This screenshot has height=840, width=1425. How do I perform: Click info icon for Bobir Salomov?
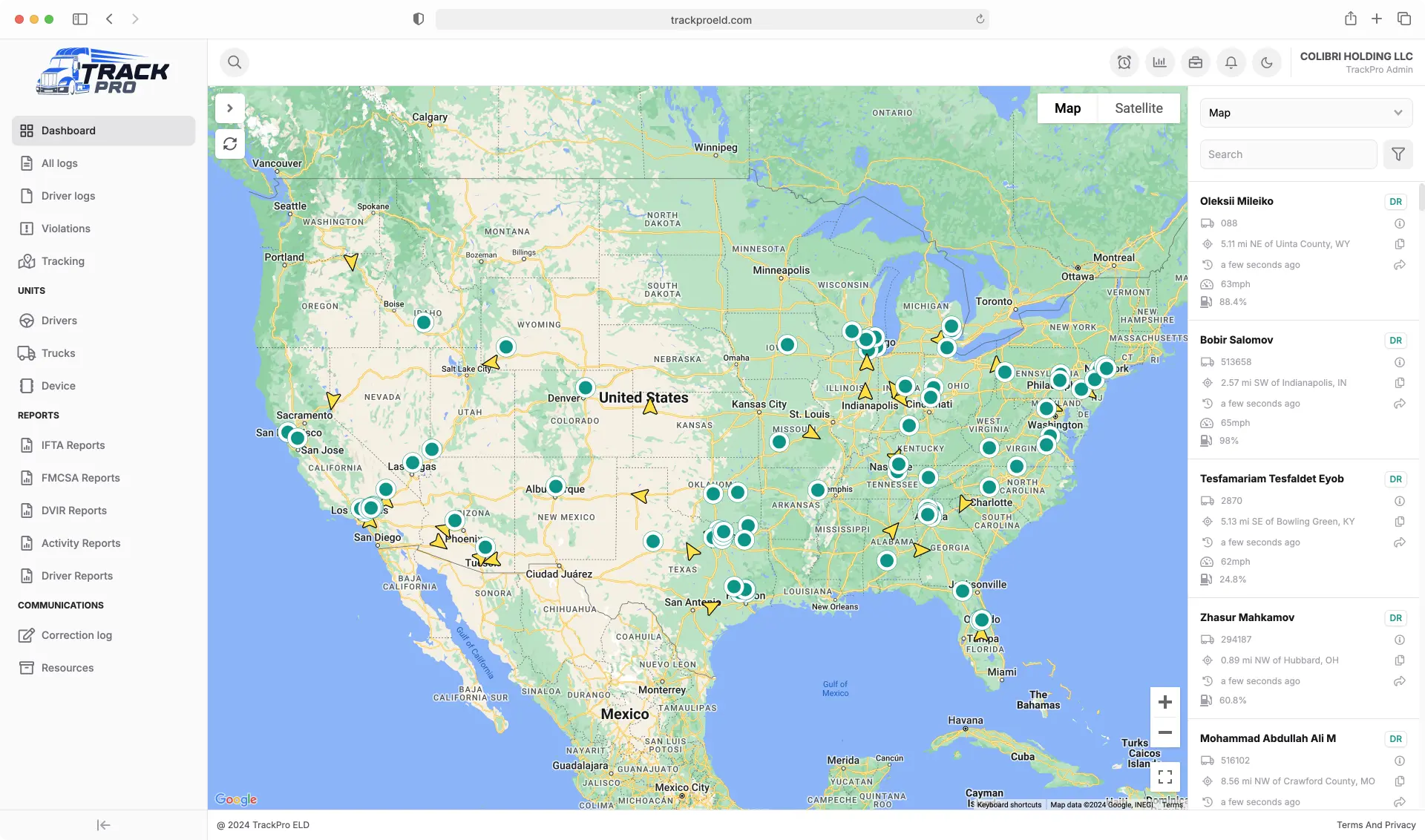click(1400, 362)
